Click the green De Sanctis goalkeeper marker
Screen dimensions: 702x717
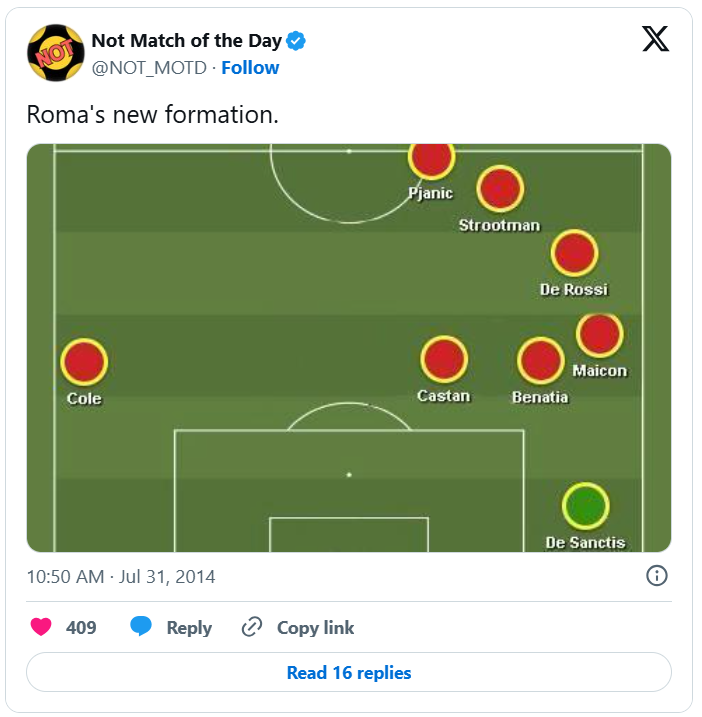click(585, 507)
